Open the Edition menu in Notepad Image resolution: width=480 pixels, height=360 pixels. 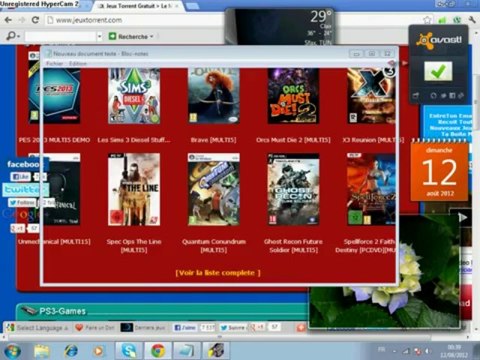point(78,63)
